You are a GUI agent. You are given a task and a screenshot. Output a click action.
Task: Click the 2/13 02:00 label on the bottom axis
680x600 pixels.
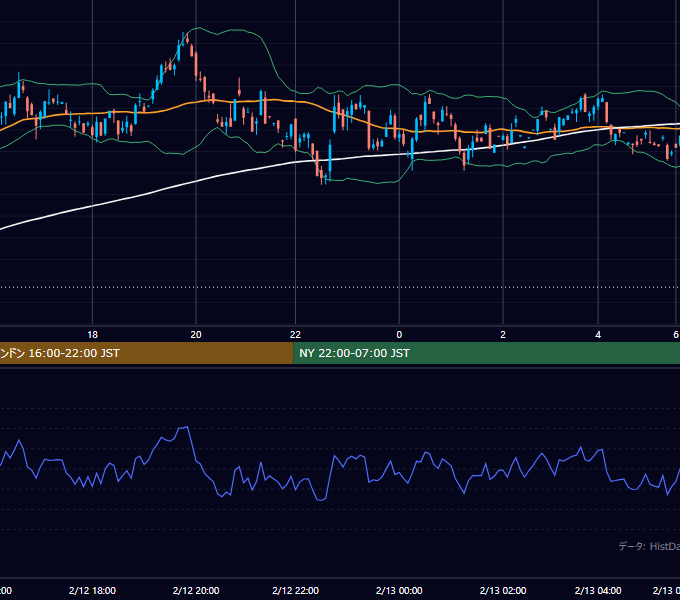pyautogui.click(x=503, y=590)
